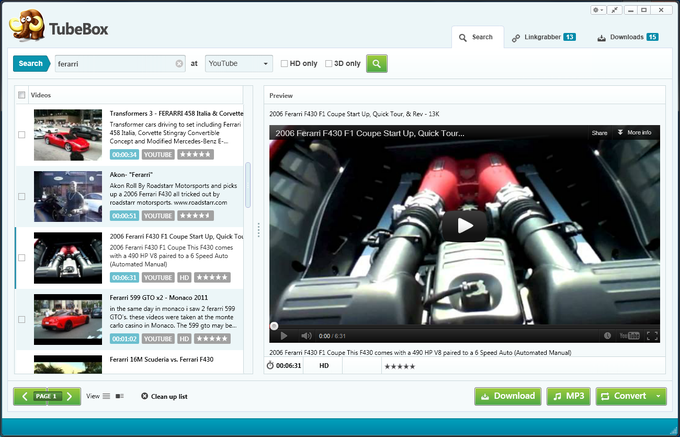Click Clean up list

[164, 396]
